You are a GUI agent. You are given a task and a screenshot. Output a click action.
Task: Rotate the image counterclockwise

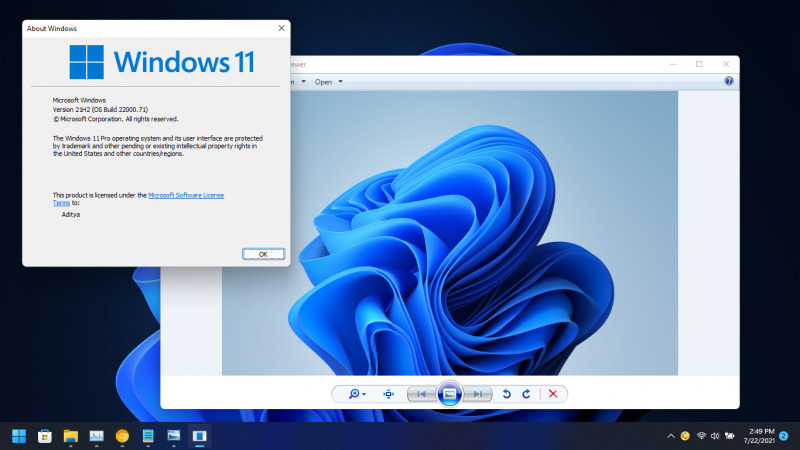tap(507, 394)
